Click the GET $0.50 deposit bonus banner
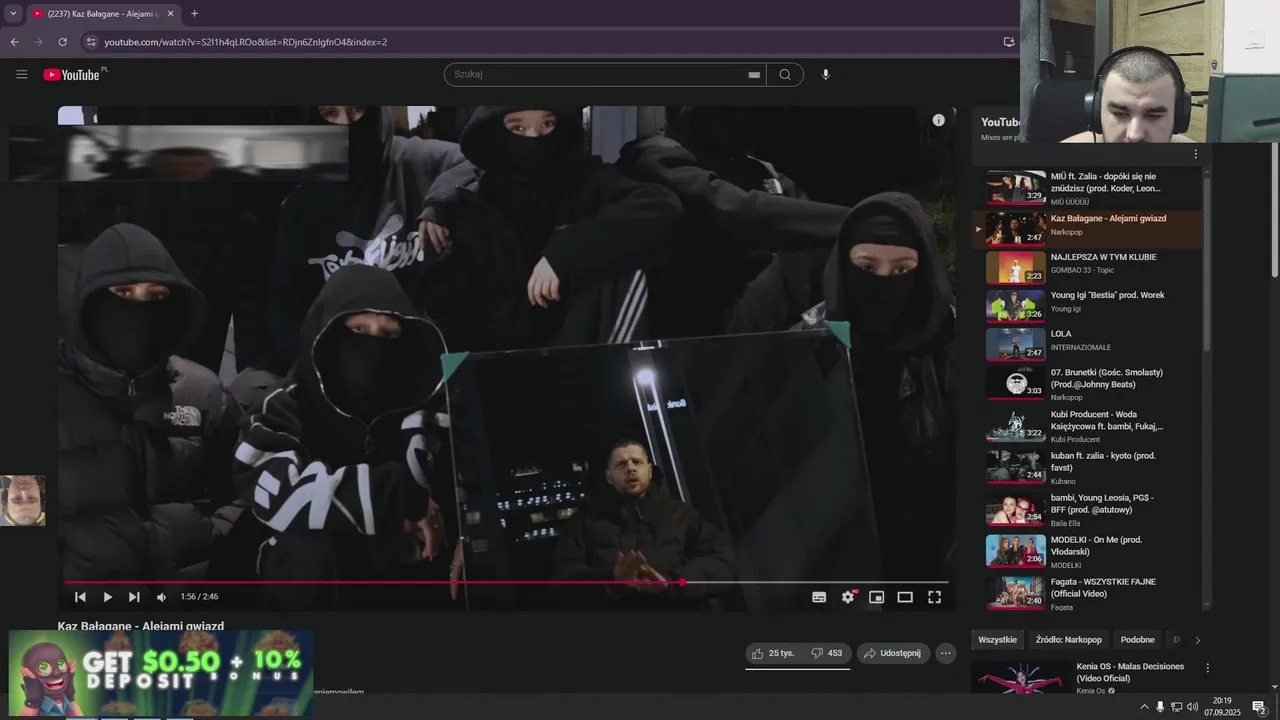This screenshot has width=1280, height=720. 161,673
